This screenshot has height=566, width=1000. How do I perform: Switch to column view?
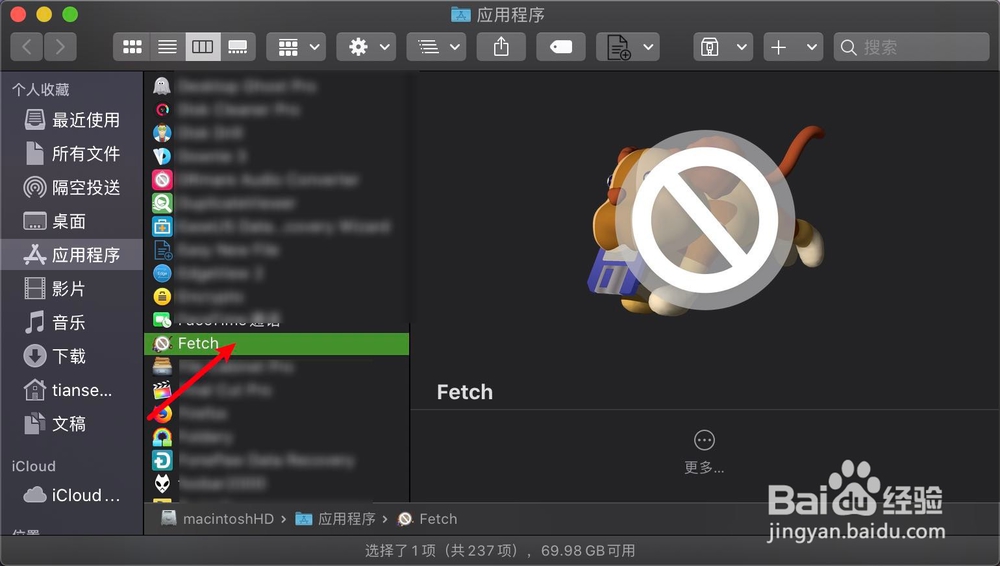point(203,47)
